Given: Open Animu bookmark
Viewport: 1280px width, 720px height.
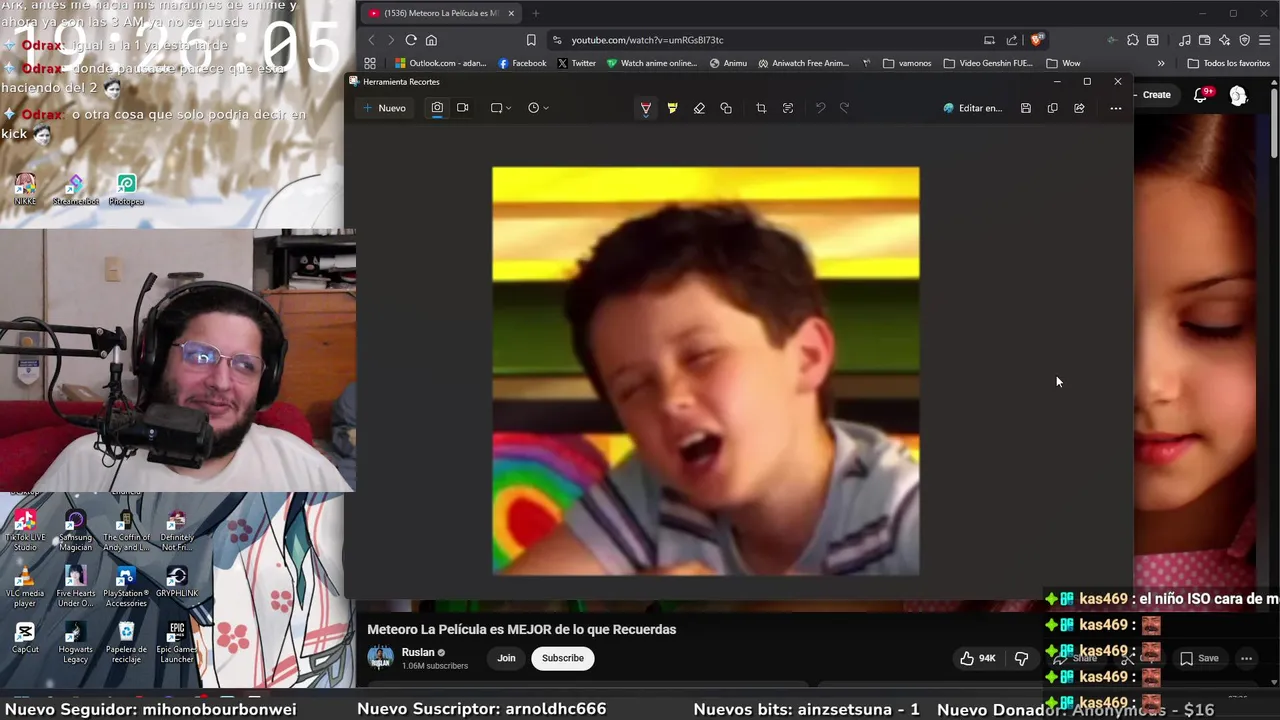Looking at the screenshot, I should click(728, 63).
